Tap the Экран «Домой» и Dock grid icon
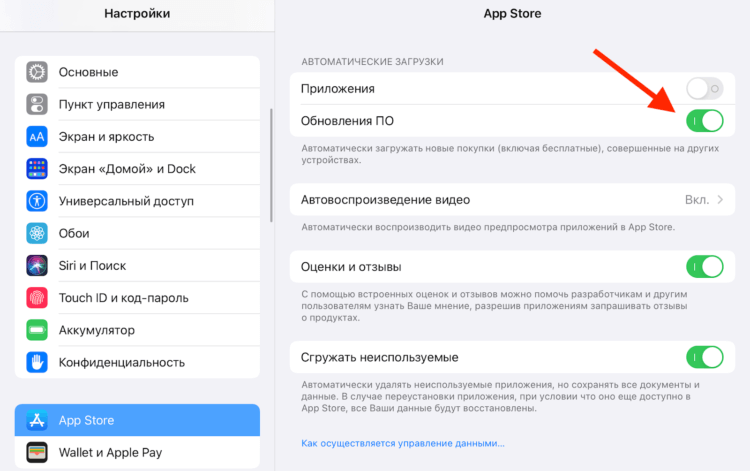This screenshot has width=750, height=471. click(x=37, y=169)
